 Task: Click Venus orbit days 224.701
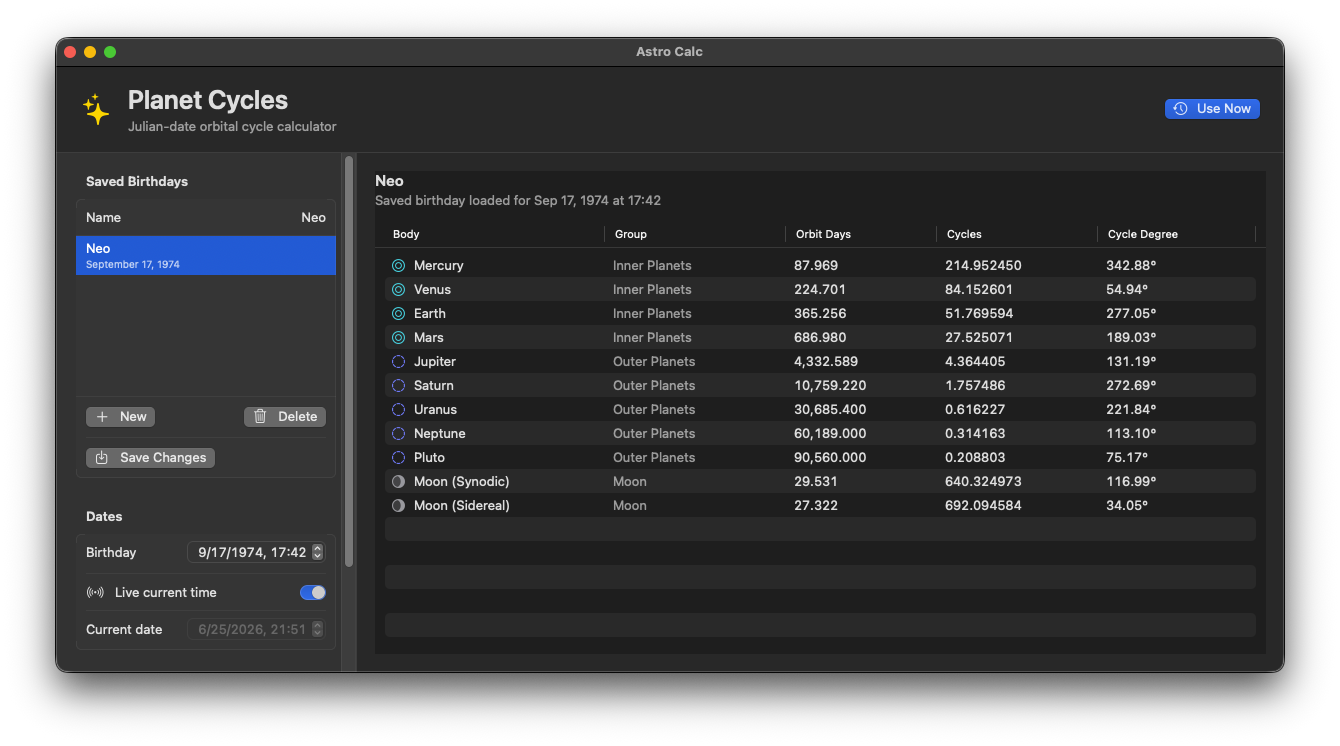tap(820, 290)
